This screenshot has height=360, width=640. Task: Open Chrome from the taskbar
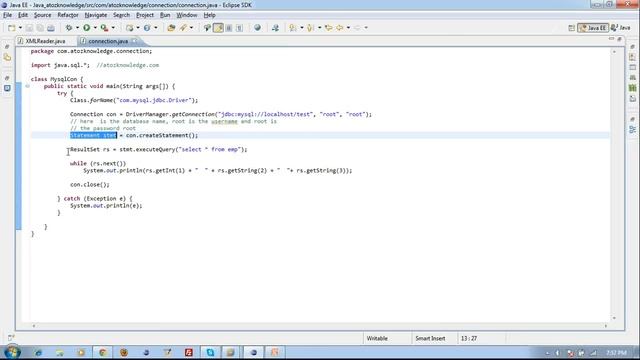point(102,352)
